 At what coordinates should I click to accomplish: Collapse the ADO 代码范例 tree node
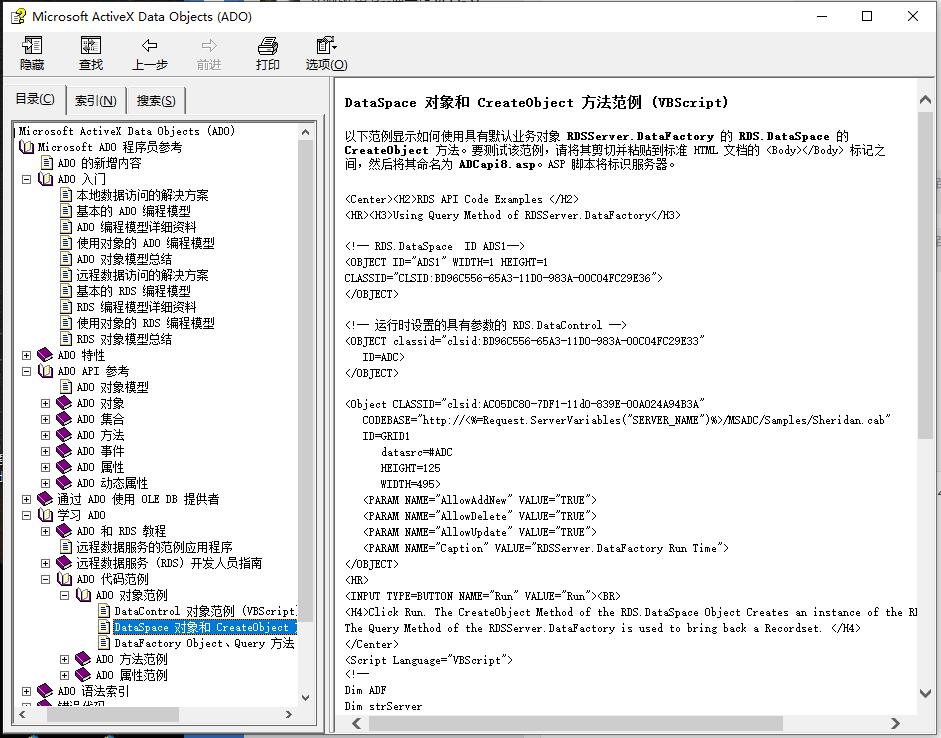(46, 579)
